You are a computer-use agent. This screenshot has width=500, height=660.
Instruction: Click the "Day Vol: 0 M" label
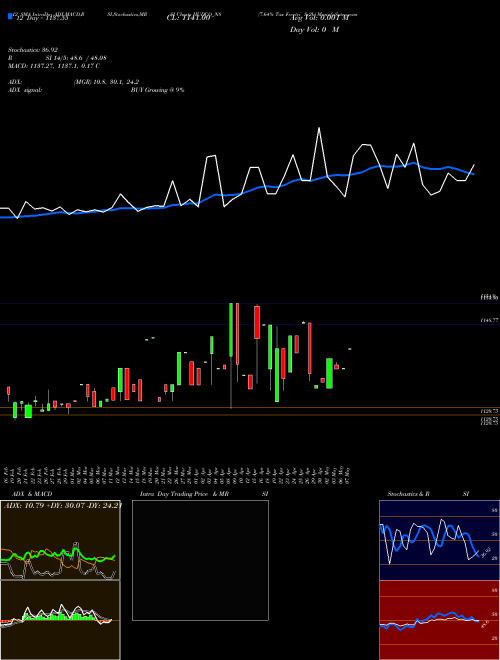coord(314,29)
